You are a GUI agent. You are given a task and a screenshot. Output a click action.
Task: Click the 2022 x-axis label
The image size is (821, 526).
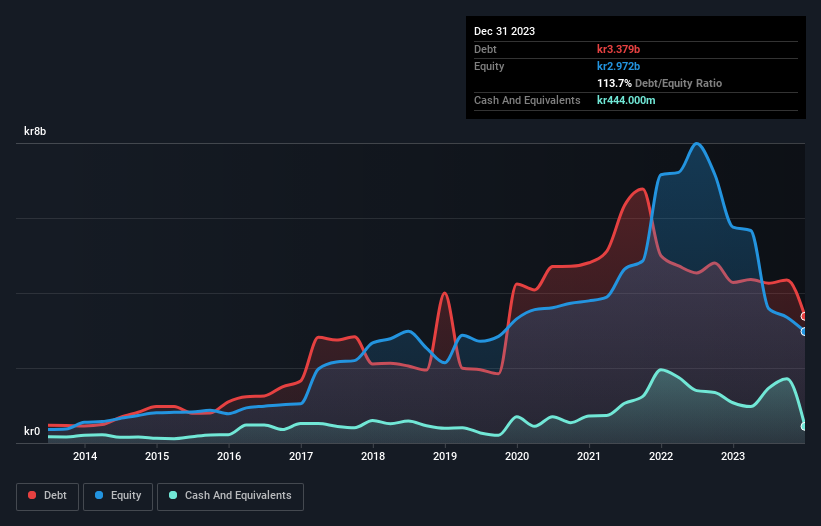tap(661, 456)
